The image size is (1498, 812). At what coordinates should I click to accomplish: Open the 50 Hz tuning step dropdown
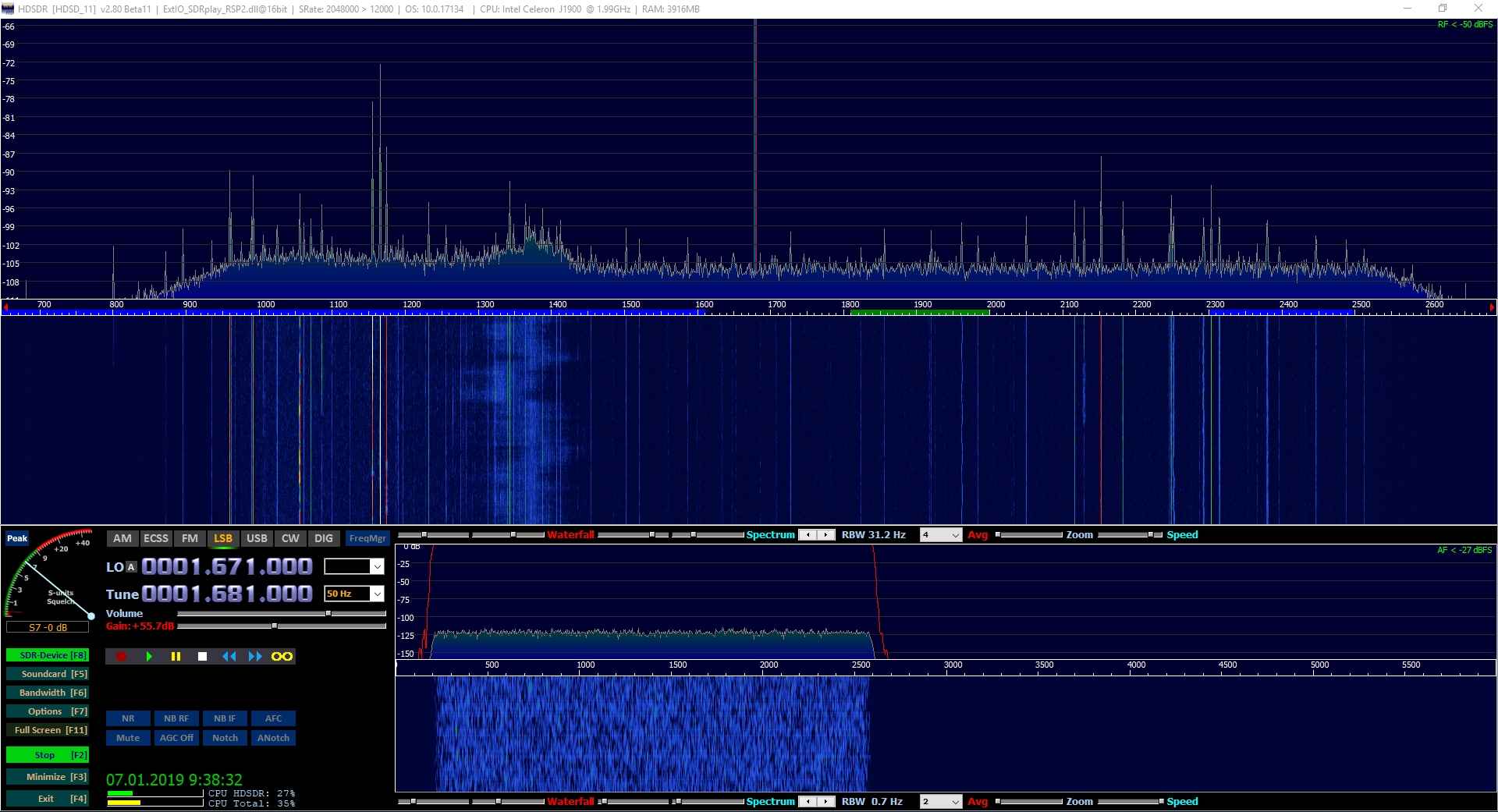click(354, 594)
